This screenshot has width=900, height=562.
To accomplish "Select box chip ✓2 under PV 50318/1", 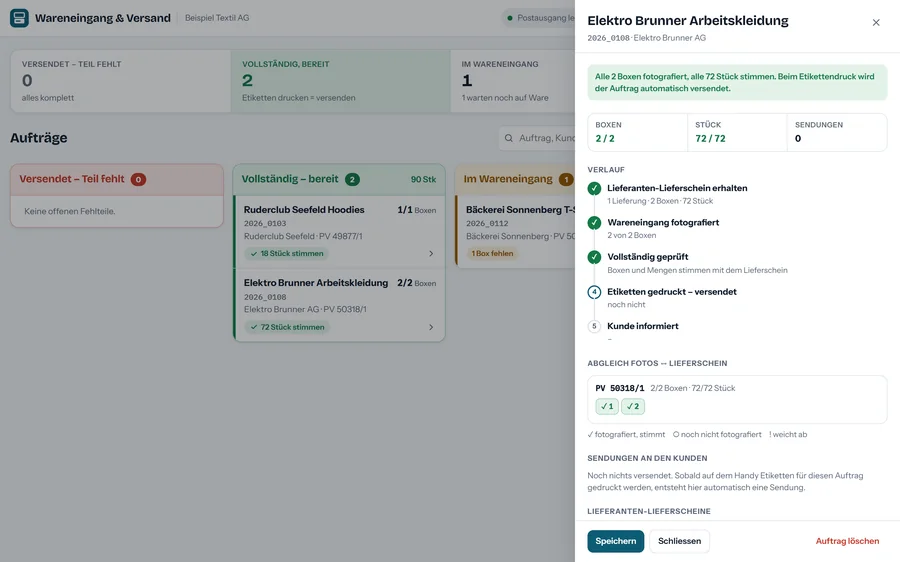I will tap(633, 406).
